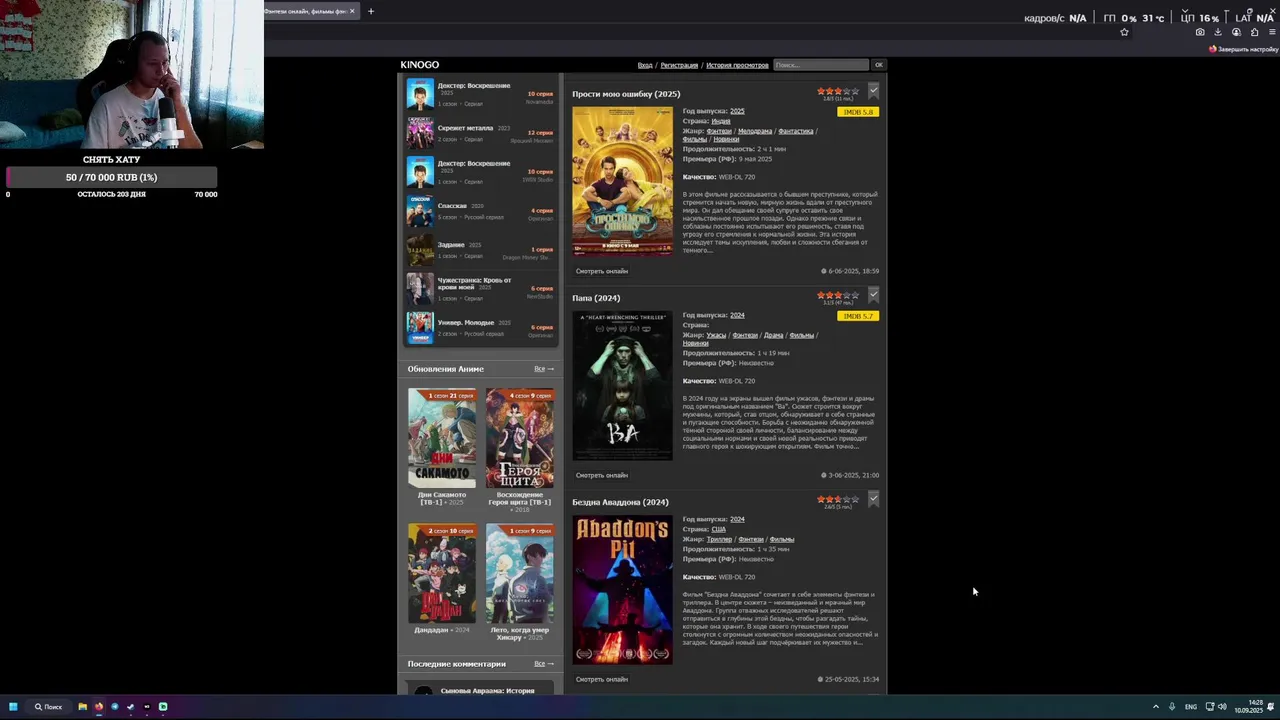
Task: Open the Дандадан anime thumbnail
Action: coord(442,573)
